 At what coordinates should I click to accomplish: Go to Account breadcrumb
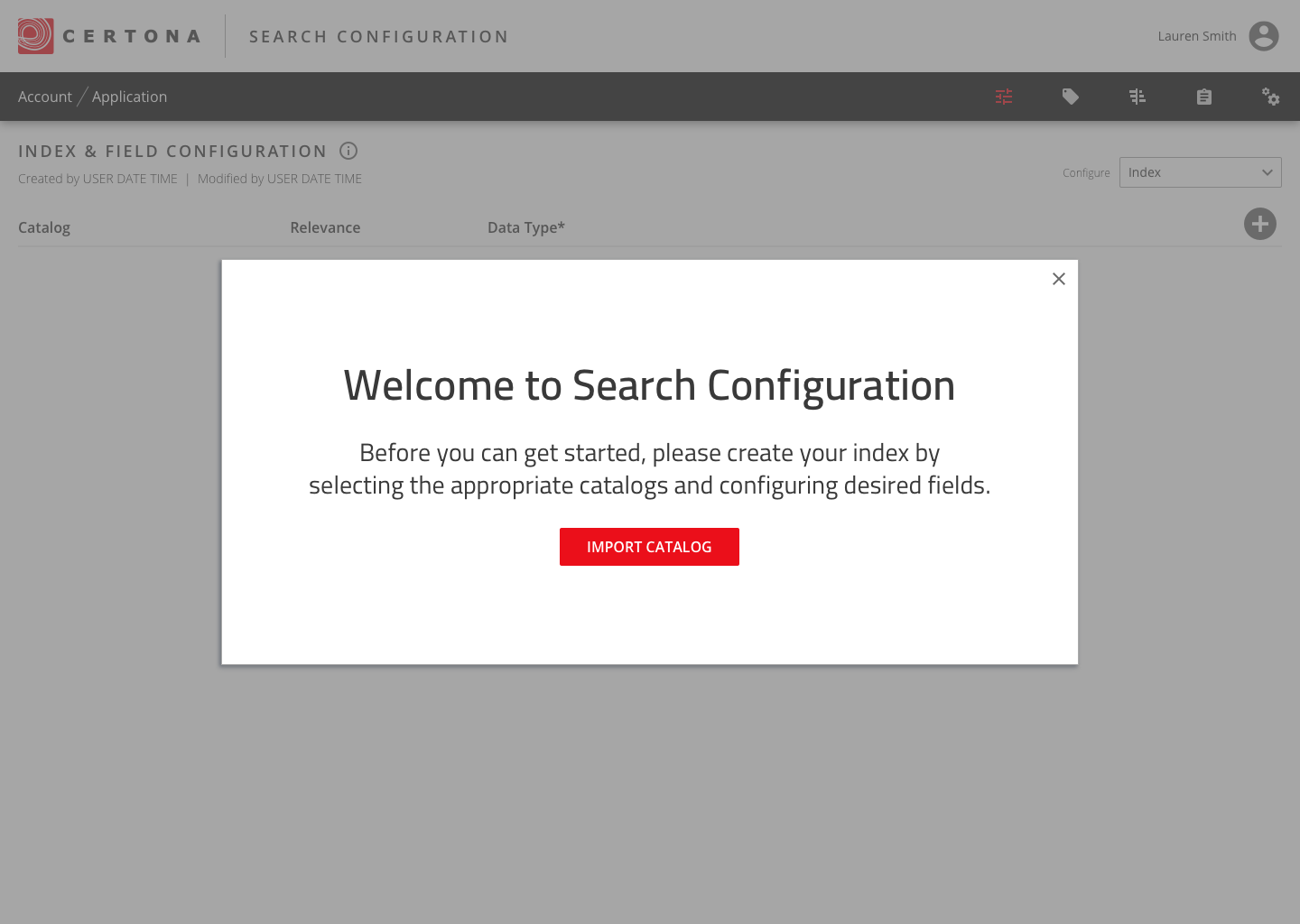pyautogui.click(x=45, y=97)
